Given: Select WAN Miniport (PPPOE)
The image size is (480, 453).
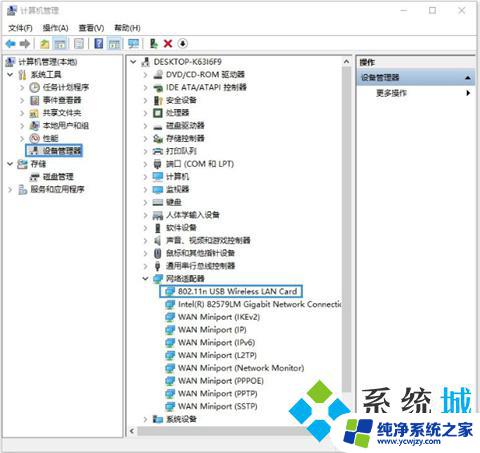Looking at the screenshot, I should [x=221, y=381].
